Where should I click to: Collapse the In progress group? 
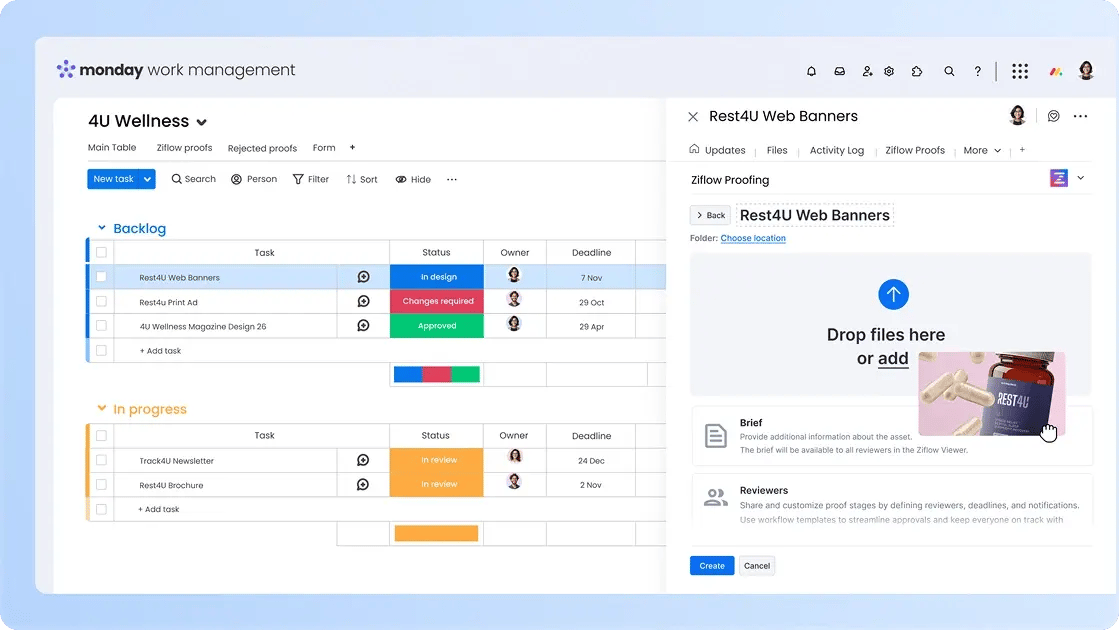pyautogui.click(x=101, y=408)
